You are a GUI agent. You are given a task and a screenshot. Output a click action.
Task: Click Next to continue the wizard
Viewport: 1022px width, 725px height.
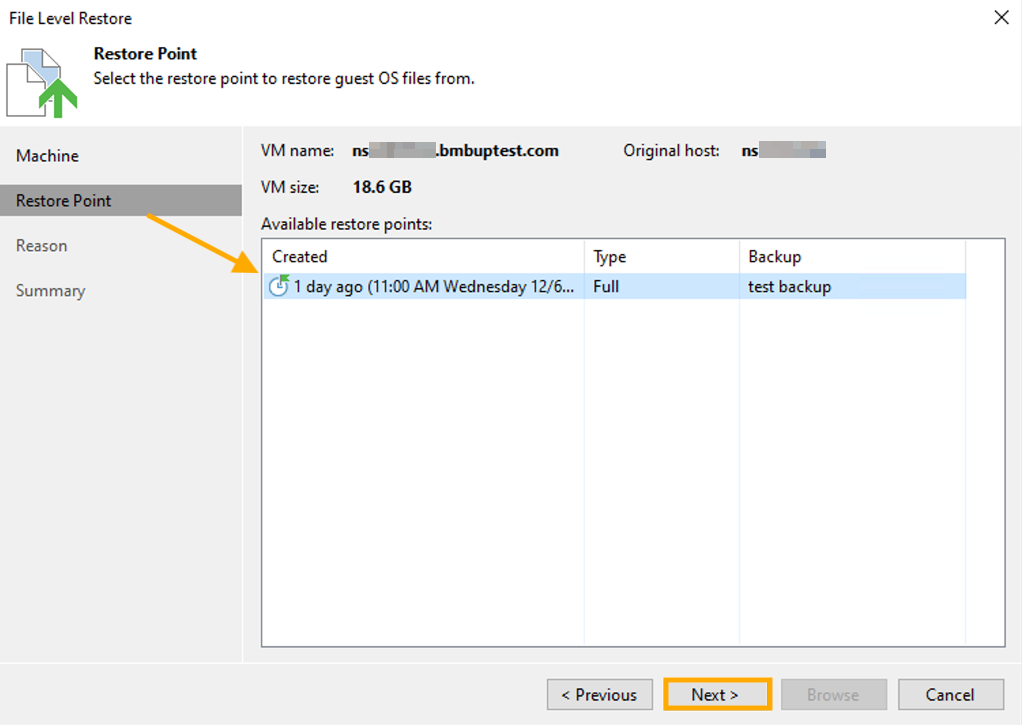(x=716, y=694)
